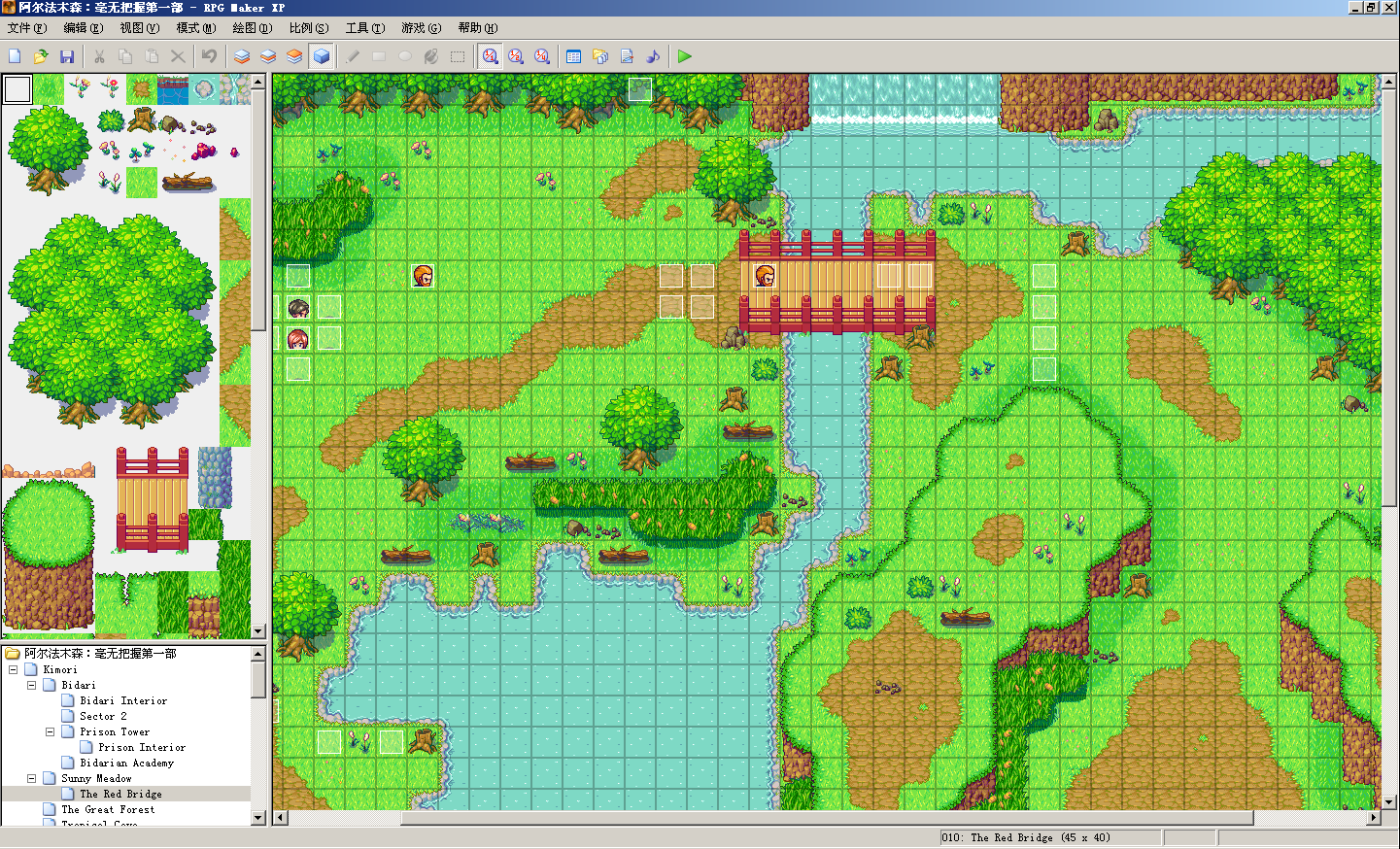The image size is (1400, 849).
Task: Open a project using the folder toolbar icon
Action: click(x=41, y=56)
